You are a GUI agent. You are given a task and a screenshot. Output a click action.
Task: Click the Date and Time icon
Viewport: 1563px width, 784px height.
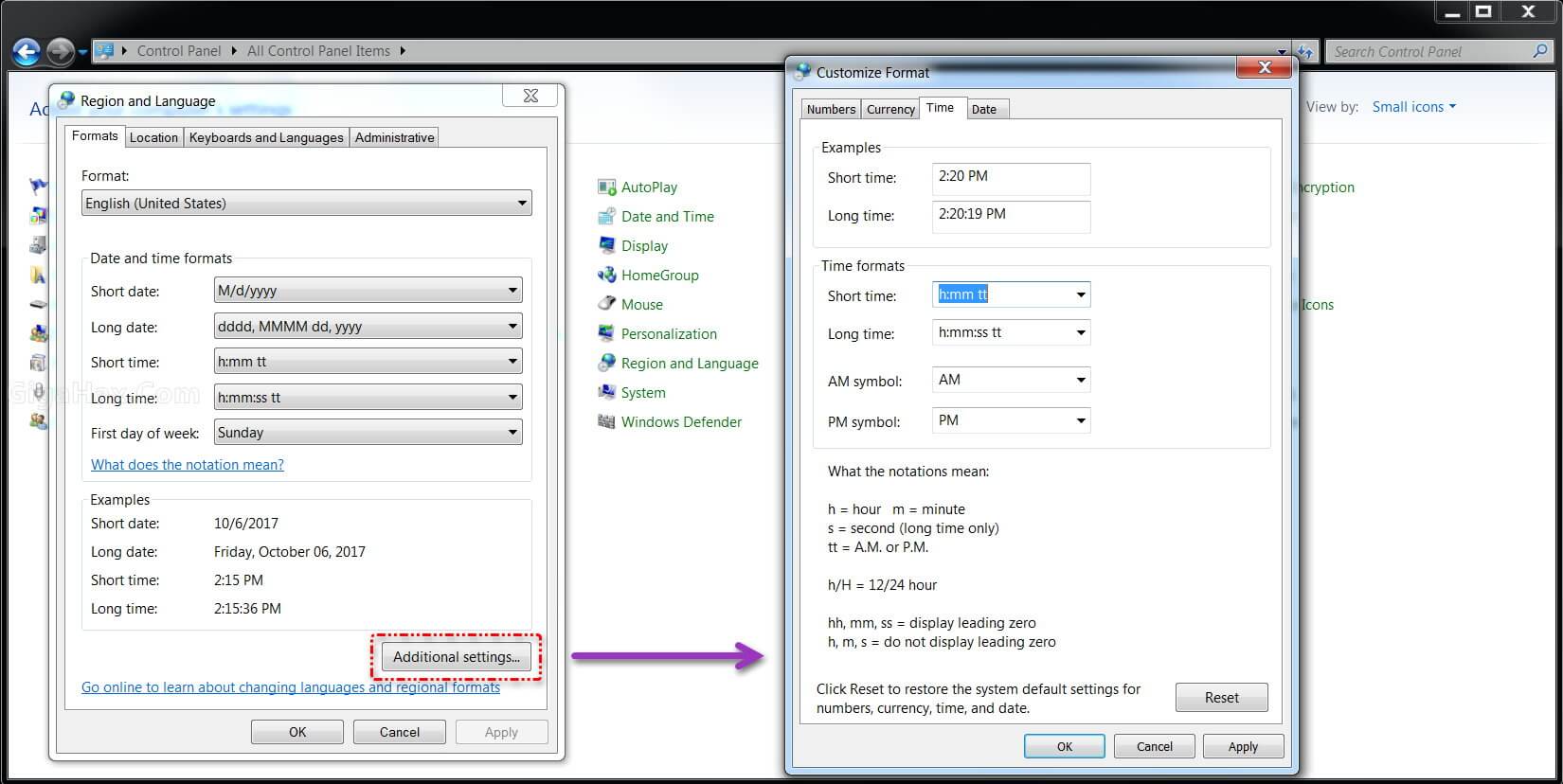[607, 217]
